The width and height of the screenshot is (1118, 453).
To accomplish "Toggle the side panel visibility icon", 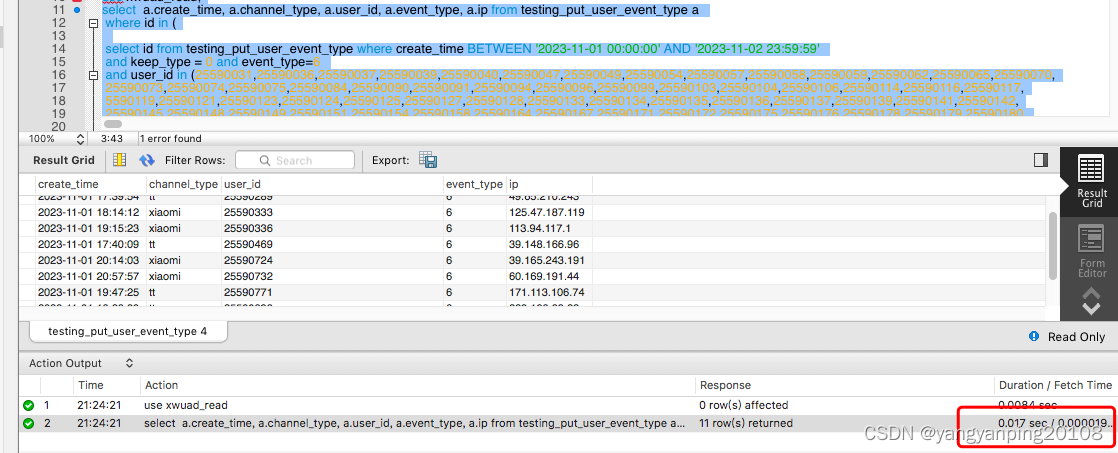I will click(1040, 160).
